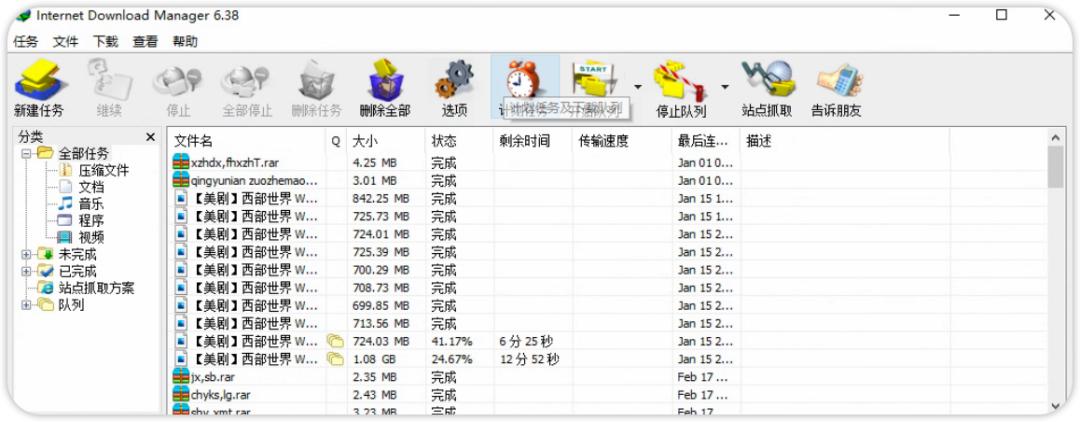The image size is (1080, 422).
Task: Select 已完成 category in tree
Action: click(77, 271)
